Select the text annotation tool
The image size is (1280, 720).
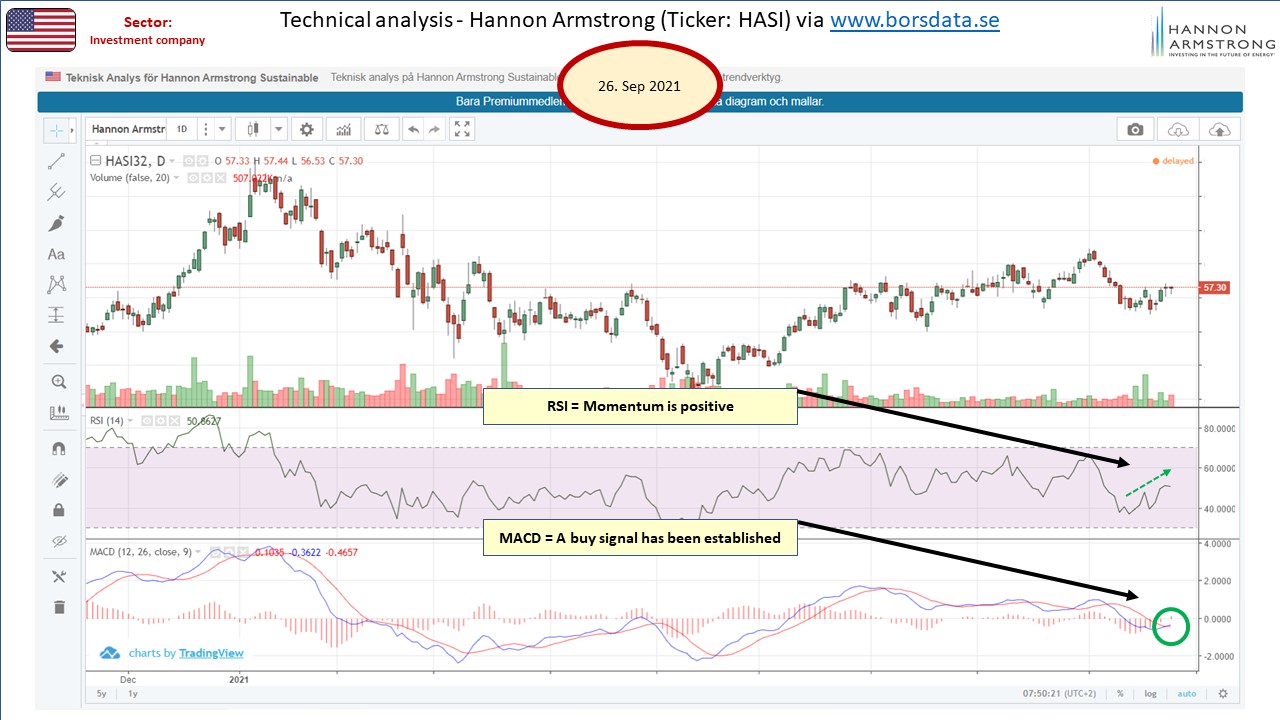point(57,254)
